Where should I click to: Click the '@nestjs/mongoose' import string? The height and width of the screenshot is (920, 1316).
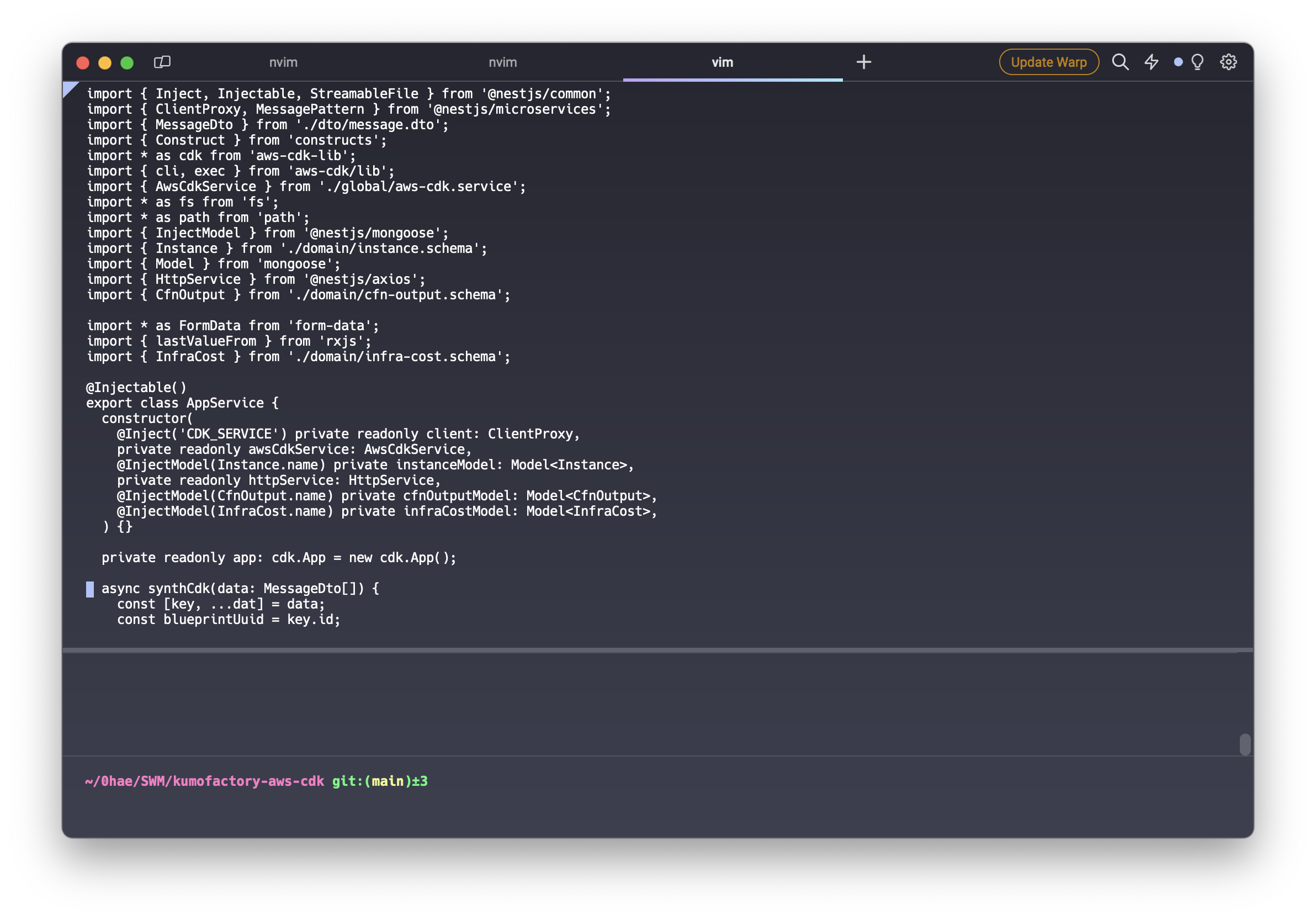click(x=372, y=232)
